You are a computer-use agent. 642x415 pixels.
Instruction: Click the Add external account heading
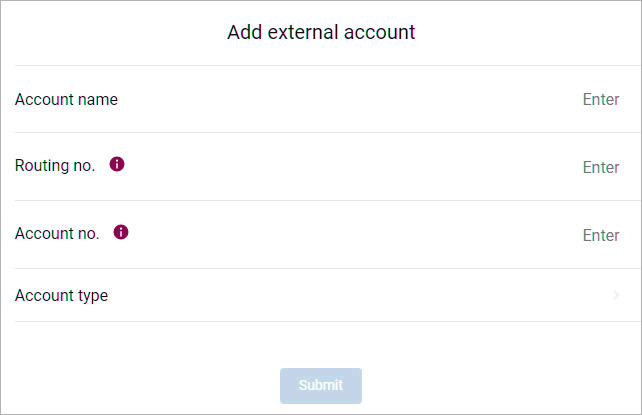321,32
